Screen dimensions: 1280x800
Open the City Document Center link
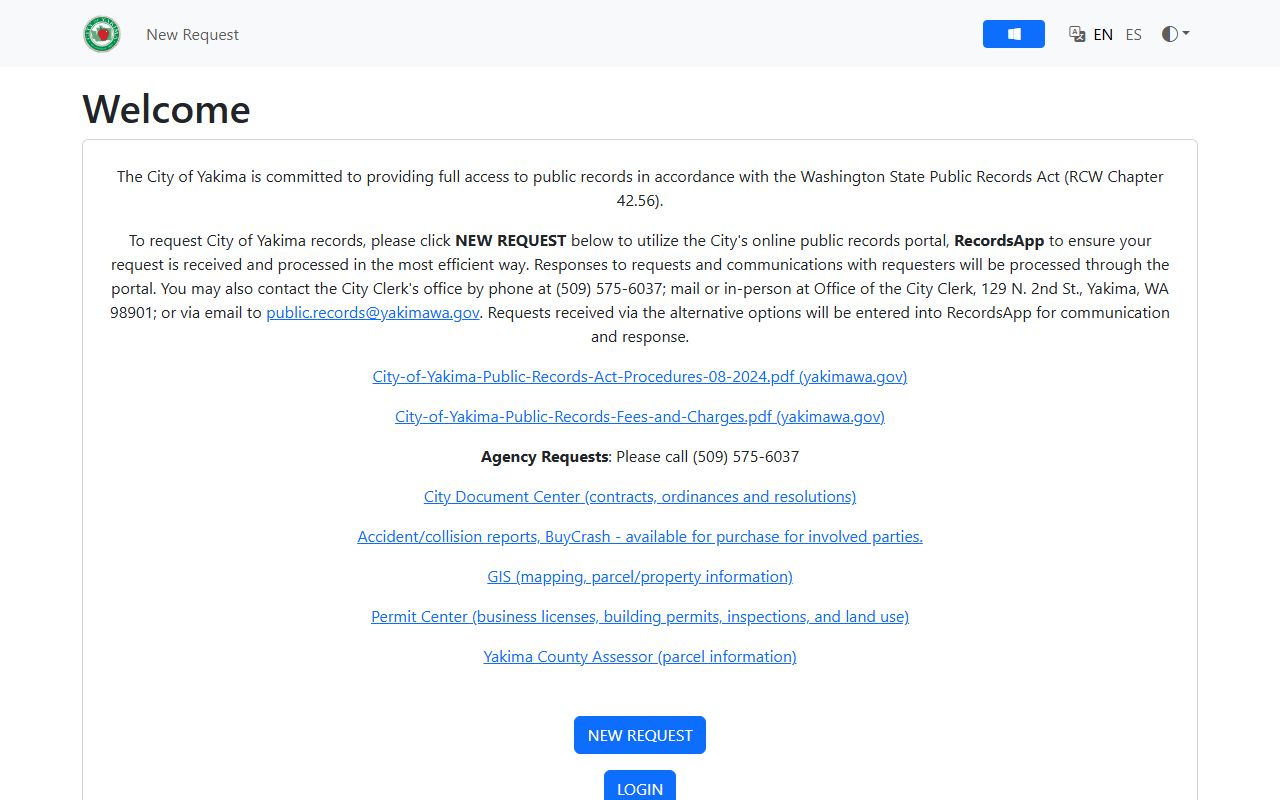639,497
